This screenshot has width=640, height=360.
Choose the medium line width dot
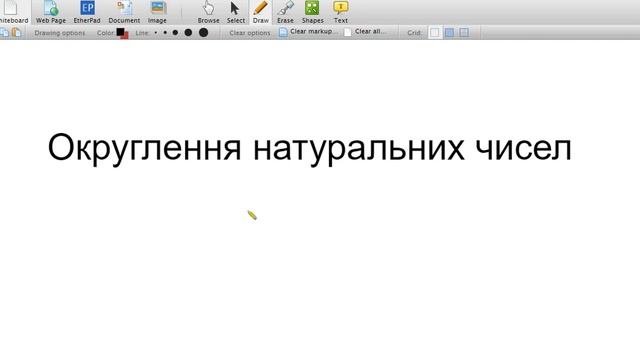[175, 33]
